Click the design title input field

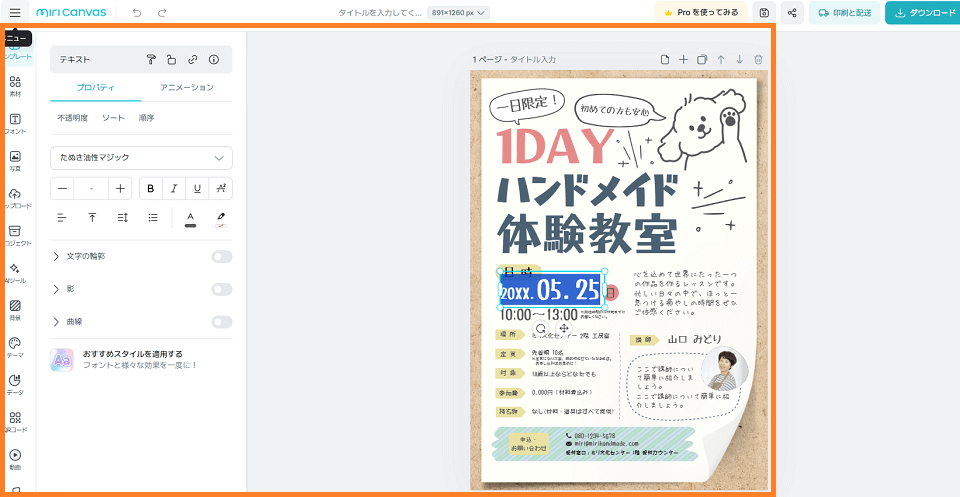(380, 13)
